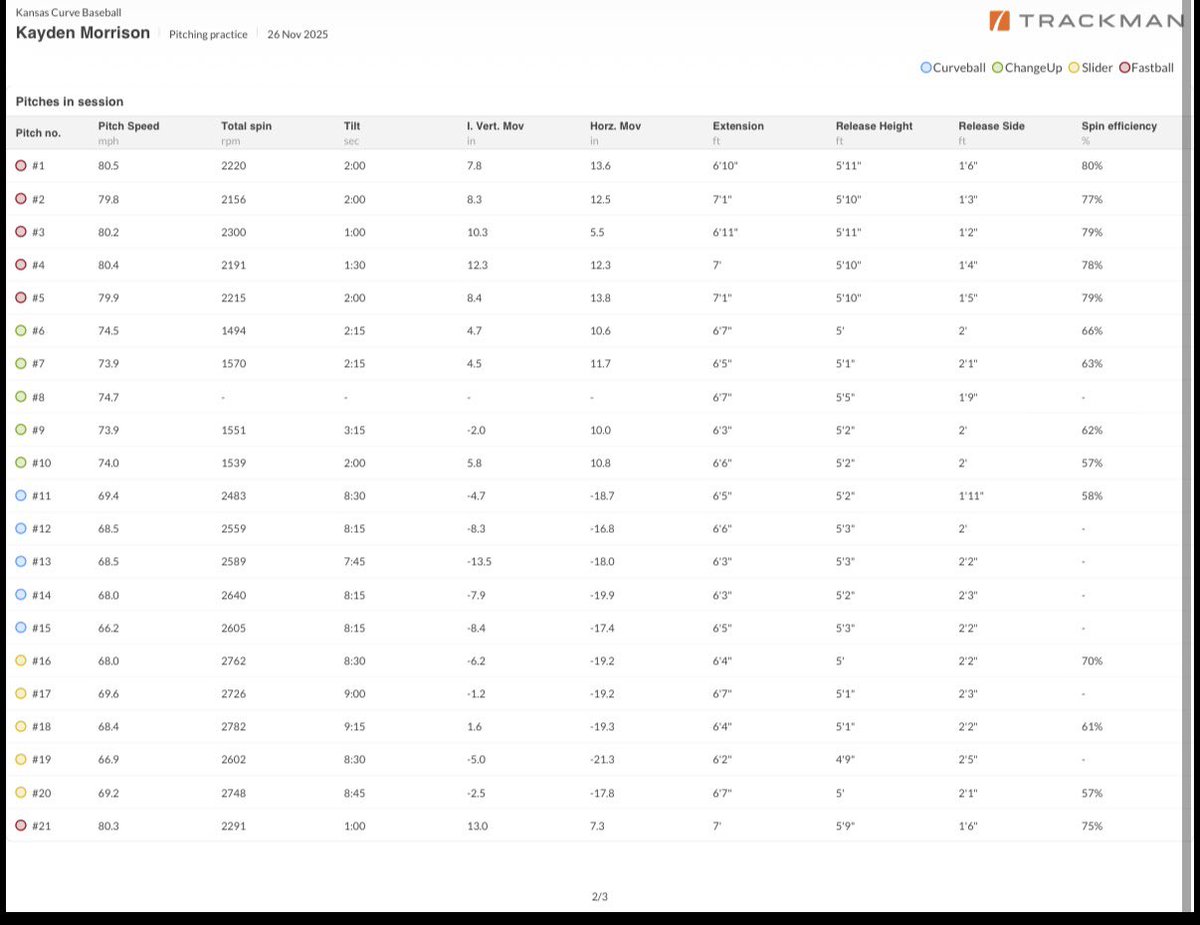
Task: Click release height value 4'9"
Action: point(847,760)
